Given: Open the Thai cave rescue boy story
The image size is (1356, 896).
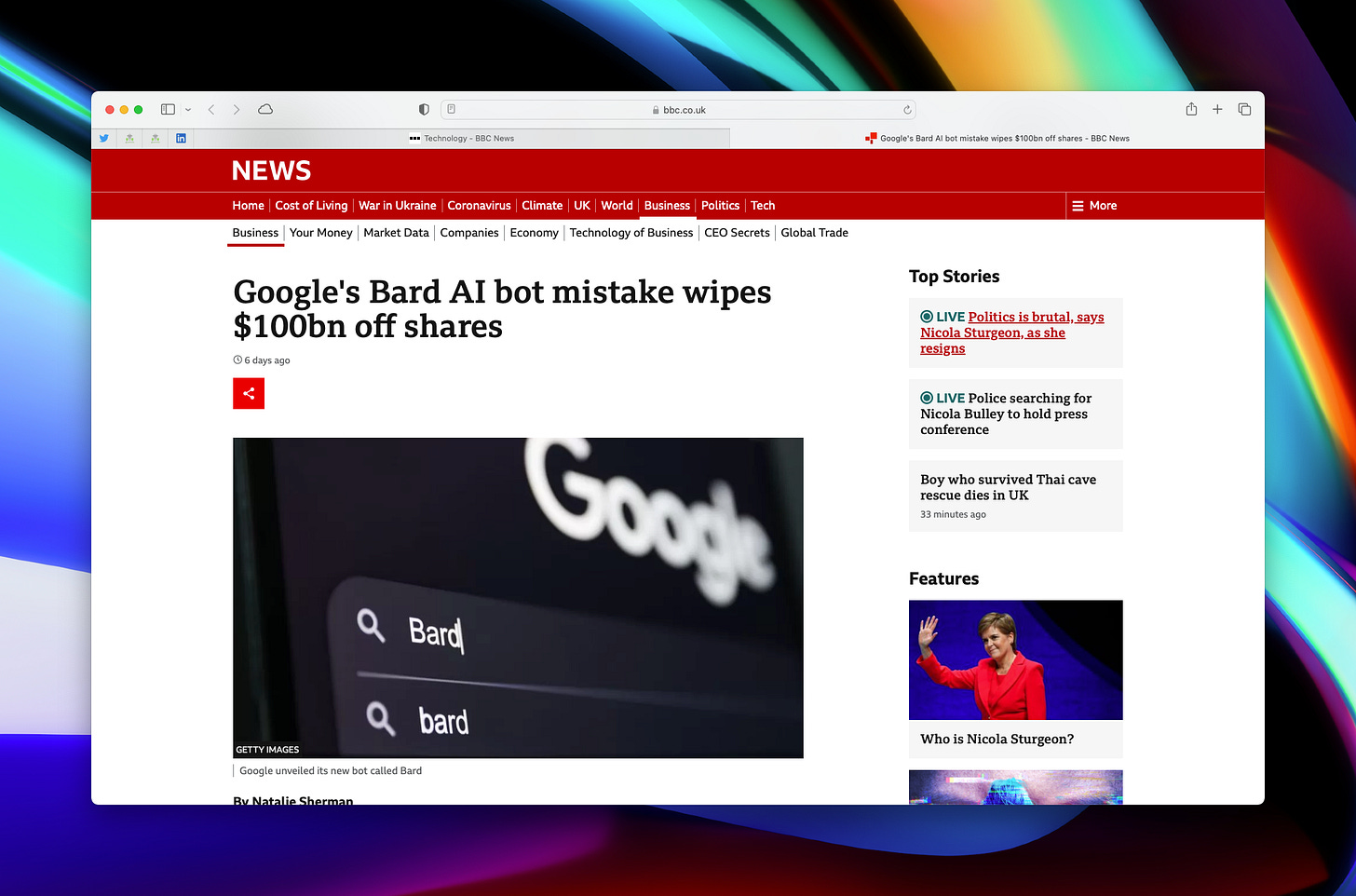Looking at the screenshot, I should [1008, 487].
